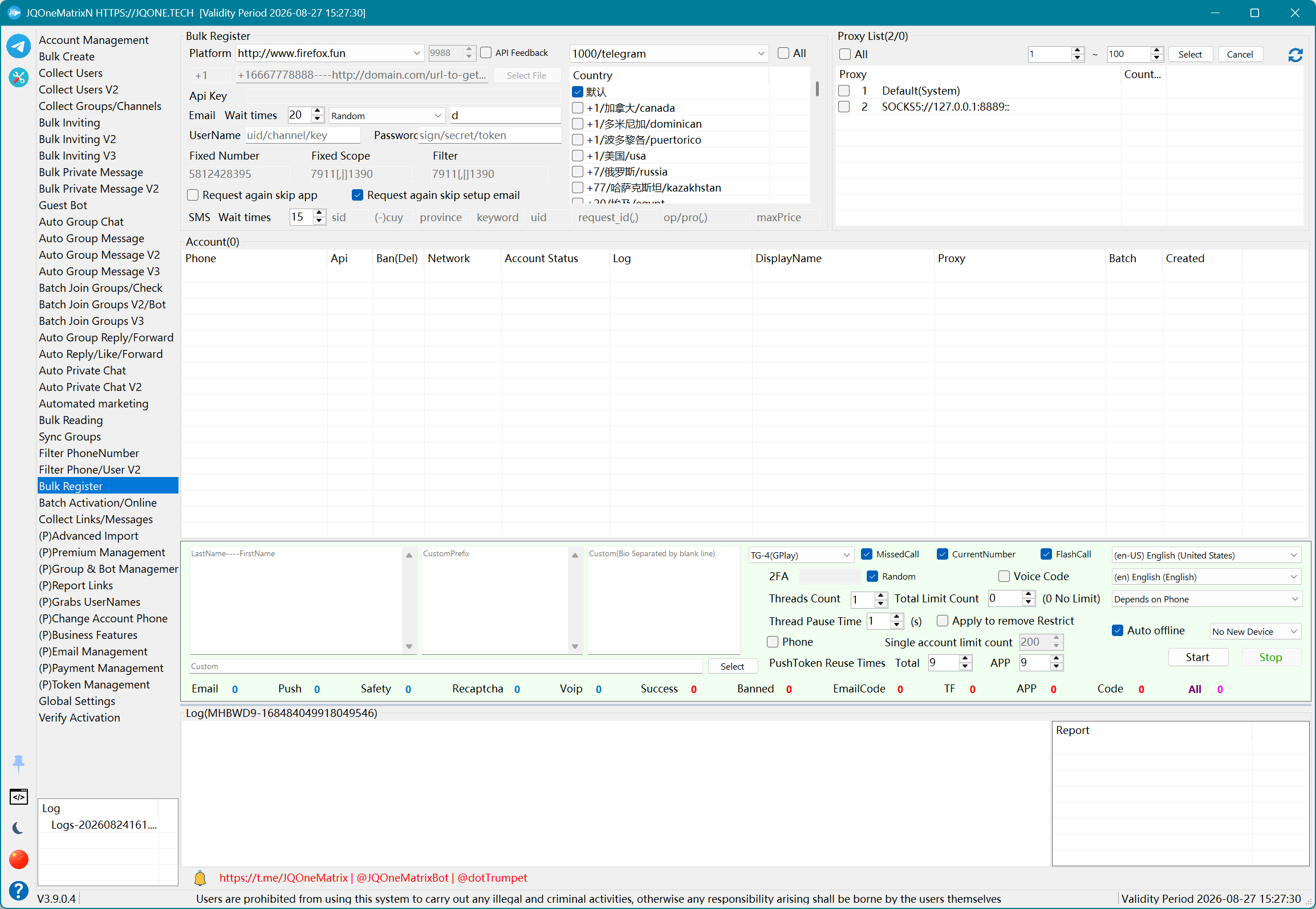This screenshot has width=1316, height=909.
Task: Disable Request again skip setup email
Action: pos(358,195)
